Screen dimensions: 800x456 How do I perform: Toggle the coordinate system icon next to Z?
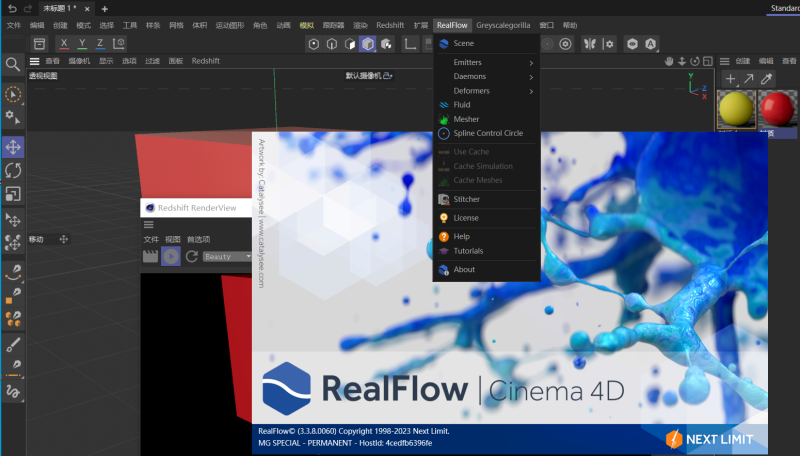[x=118, y=44]
